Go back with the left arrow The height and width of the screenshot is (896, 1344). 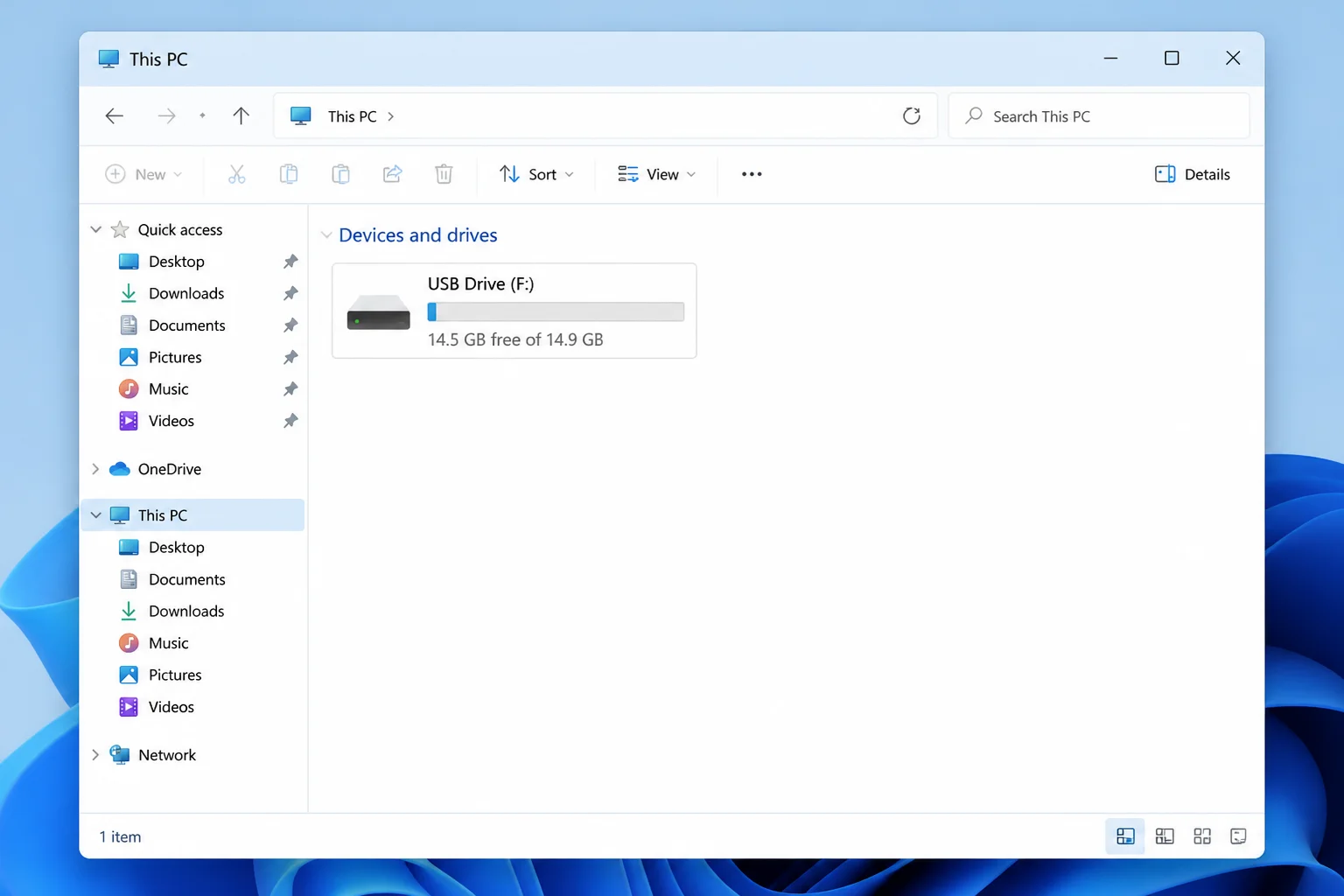pyautogui.click(x=114, y=116)
